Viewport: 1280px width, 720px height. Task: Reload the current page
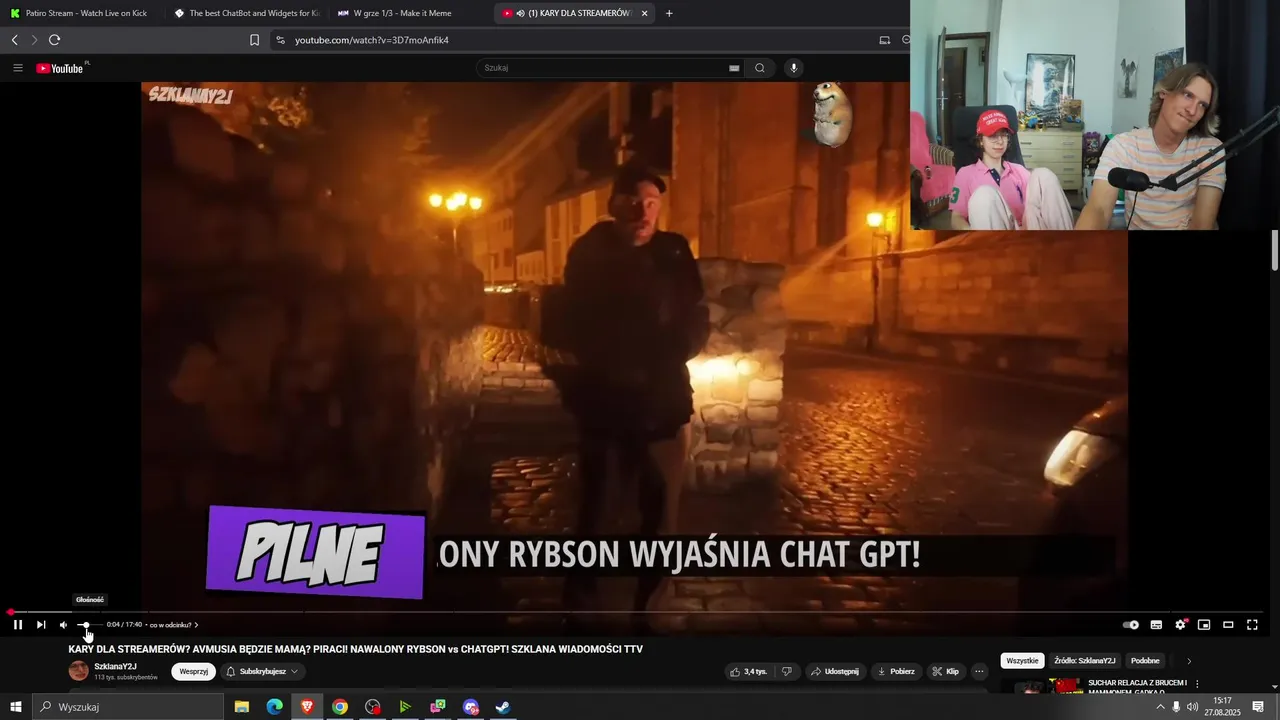(x=54, y=40)
